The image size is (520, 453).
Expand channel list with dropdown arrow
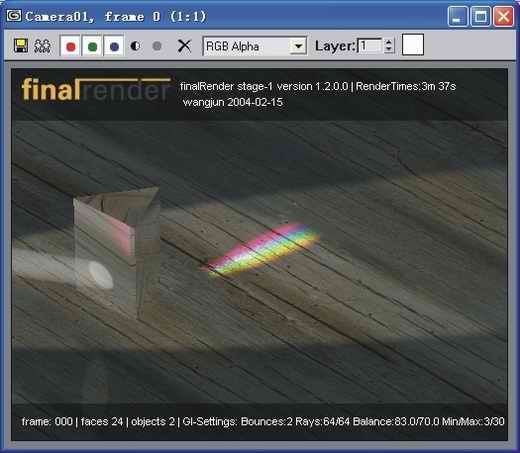pos(298,46)
